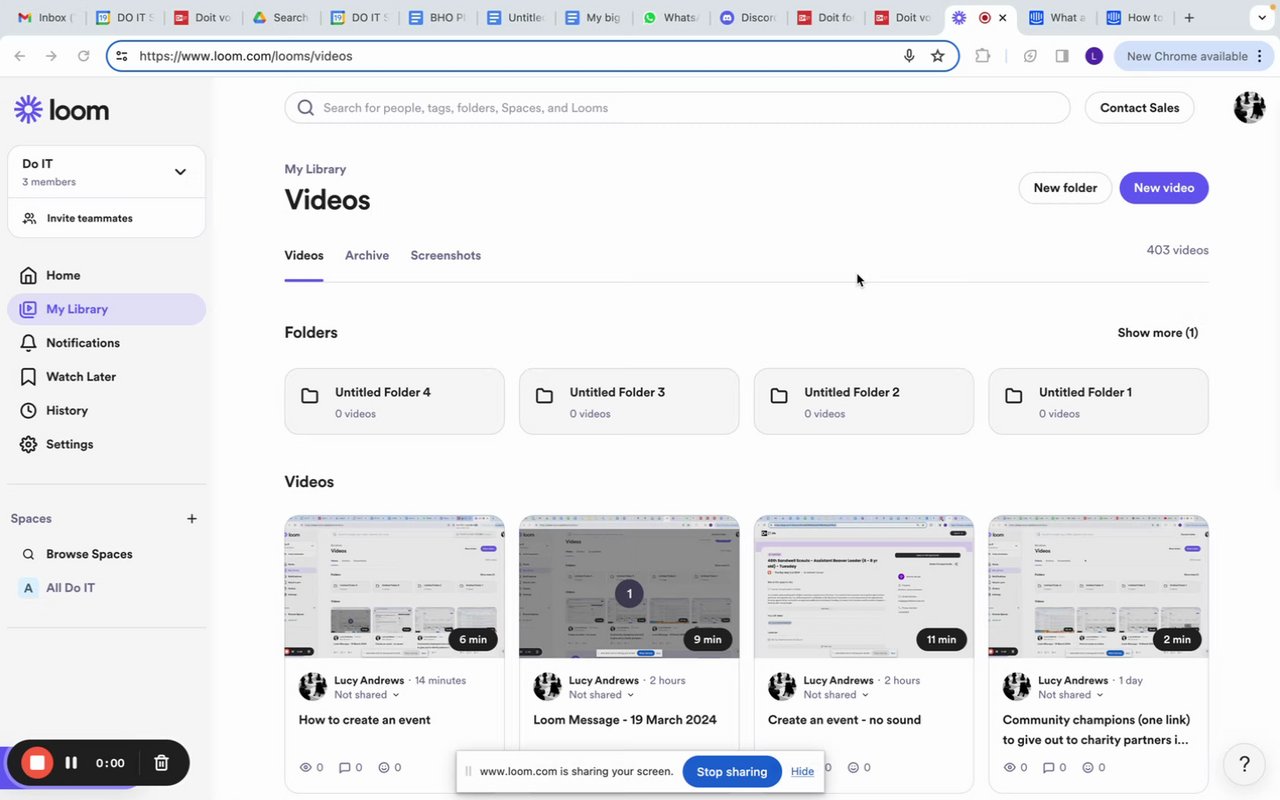Click the Contact Sales button
The height and width of the screenshot is (800, 1280).
coord(1139,108)
